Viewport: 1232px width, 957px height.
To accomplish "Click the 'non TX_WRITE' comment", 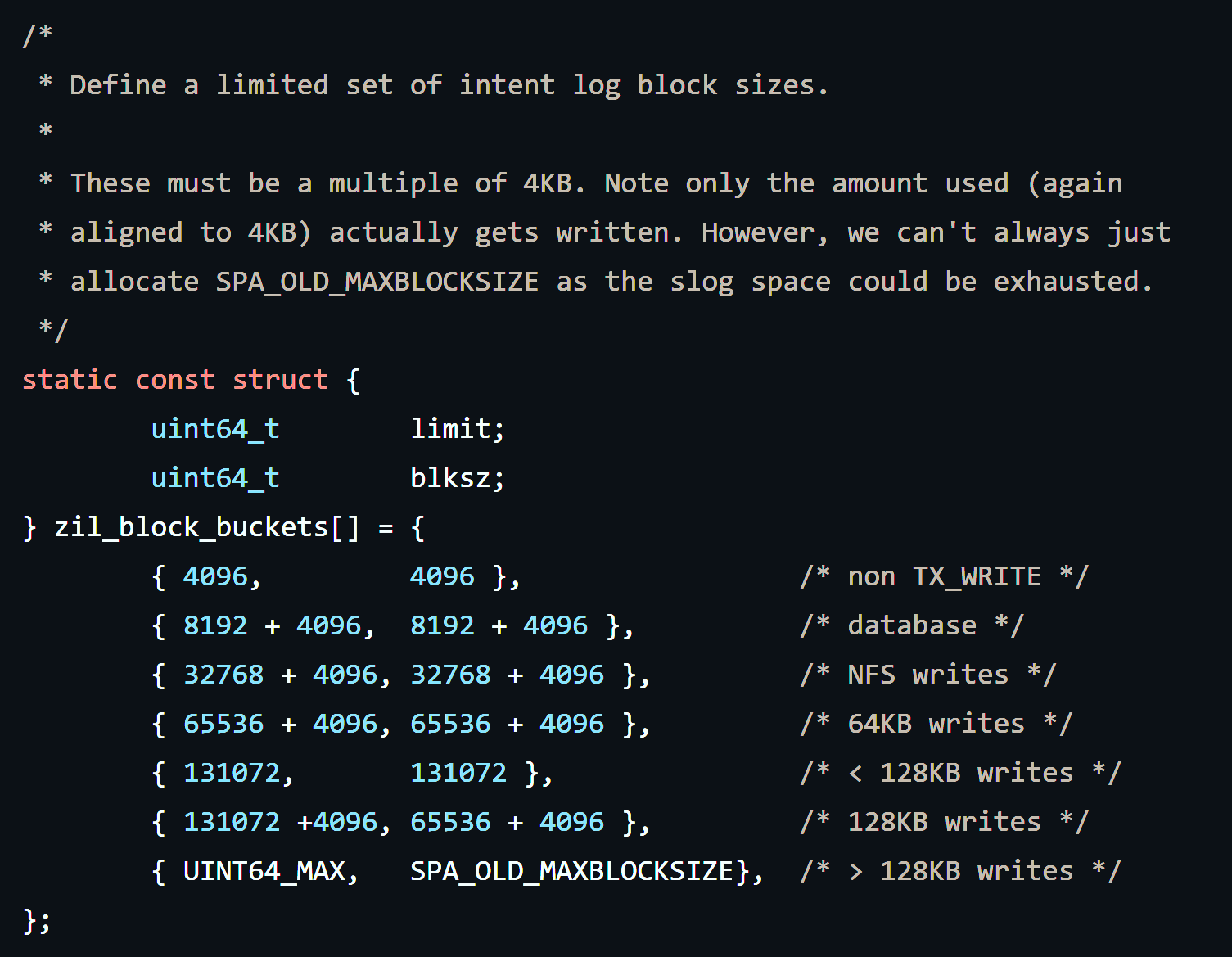I will [944, 576].
